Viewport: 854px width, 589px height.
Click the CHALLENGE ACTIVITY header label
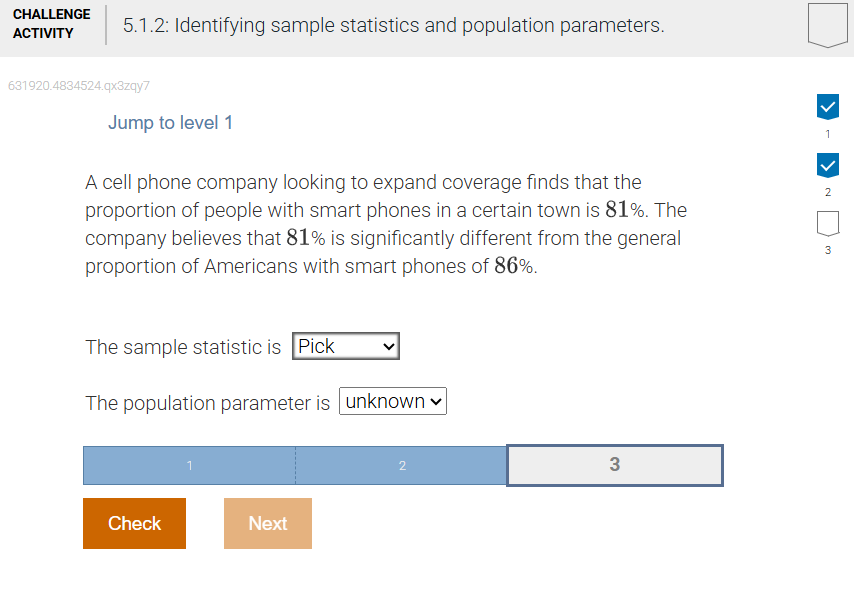coord(51,25)
